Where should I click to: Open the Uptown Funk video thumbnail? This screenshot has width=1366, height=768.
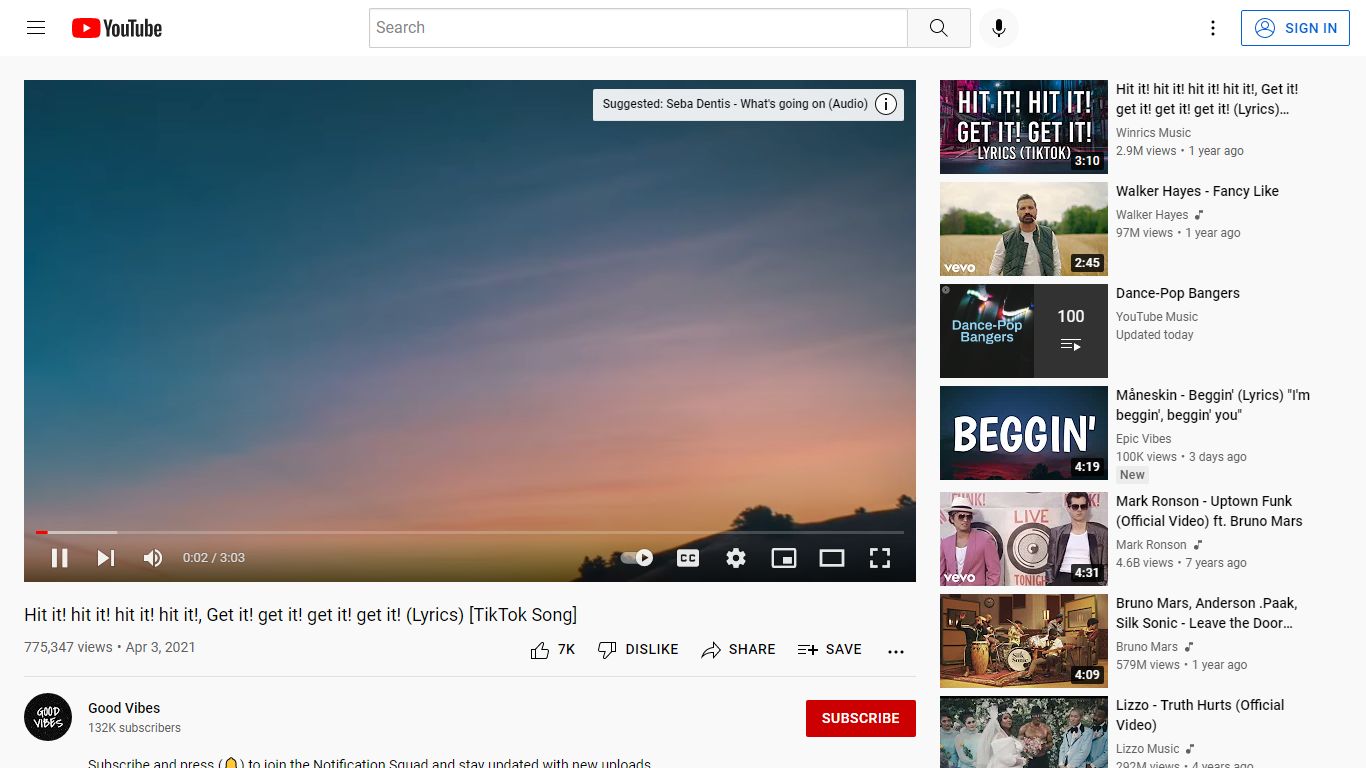1024,539
